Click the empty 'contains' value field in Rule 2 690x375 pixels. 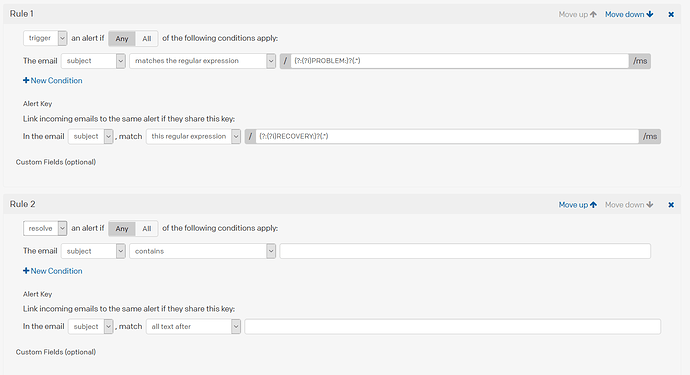tap(465, 251)
